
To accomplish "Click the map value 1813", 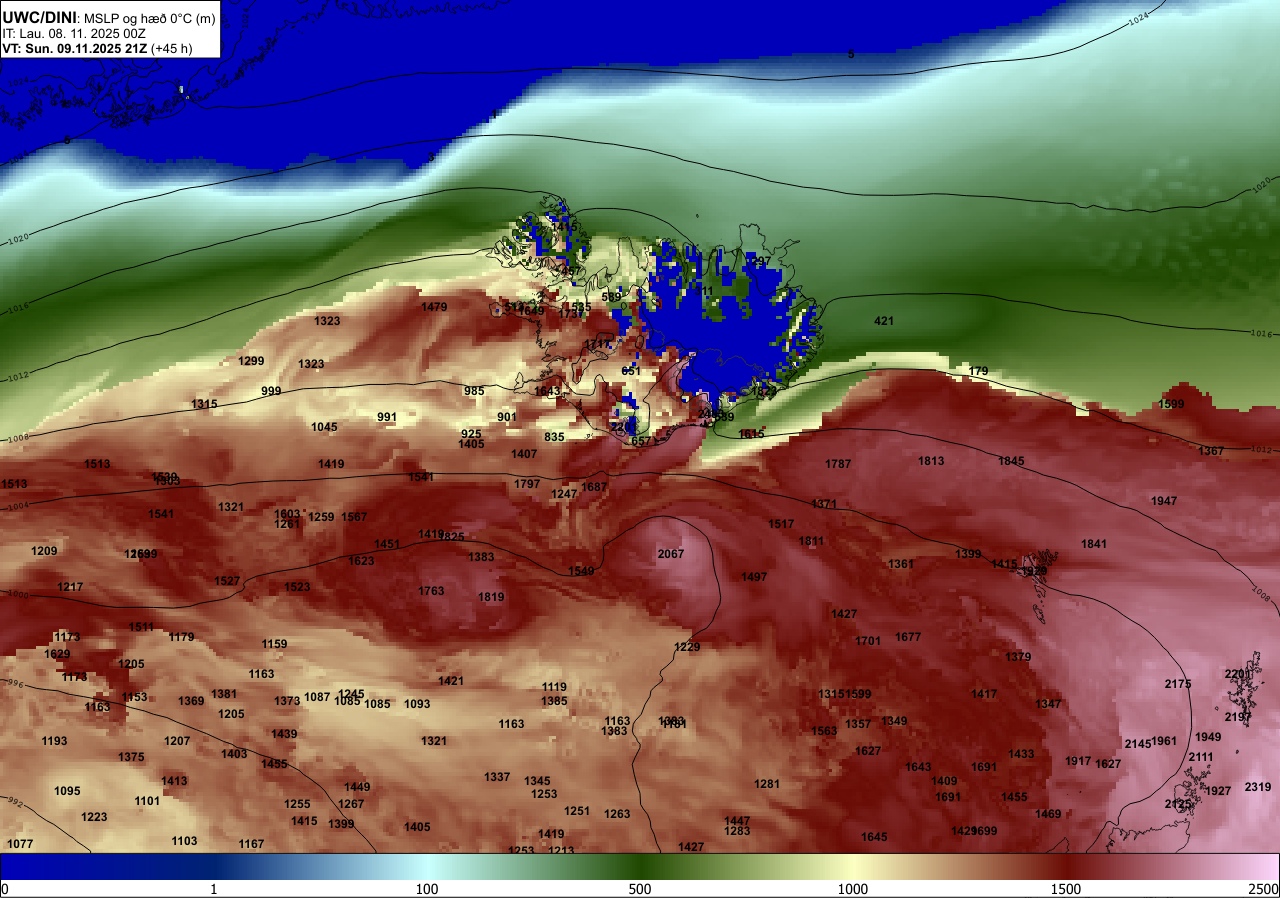I will point(931,461).
